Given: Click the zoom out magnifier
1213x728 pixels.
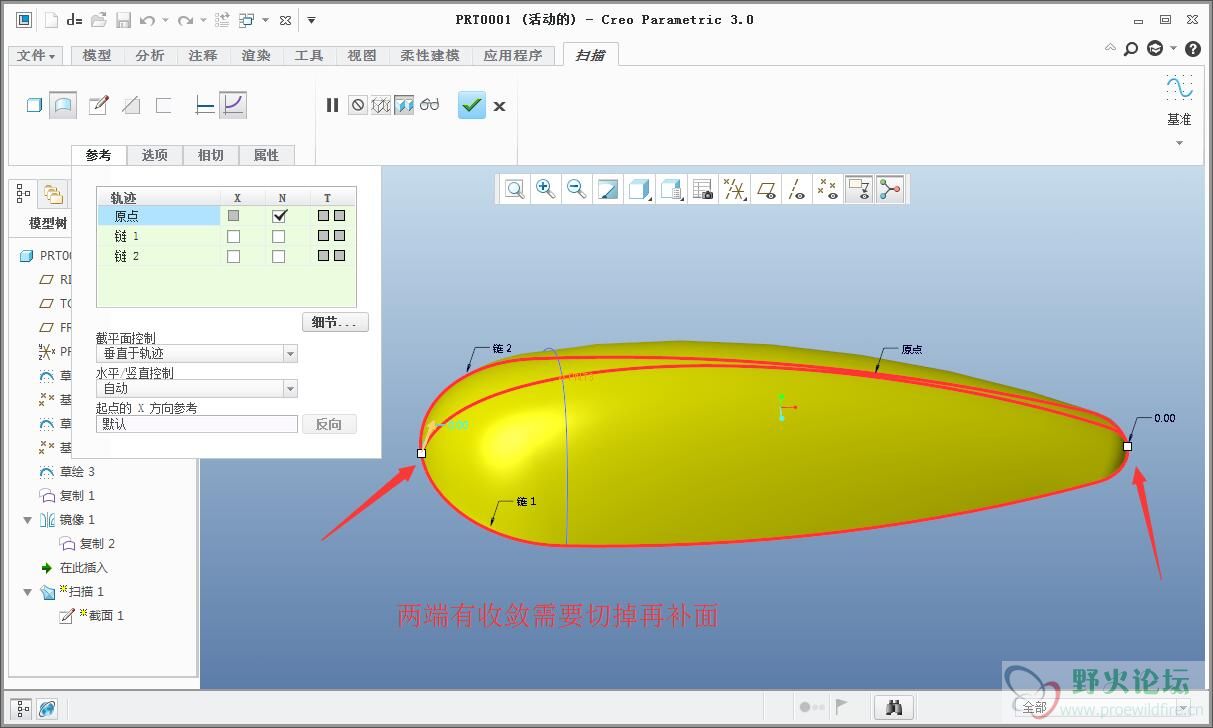Looking at the screenshot, I should pyautogui.click(x=576, y=189).
